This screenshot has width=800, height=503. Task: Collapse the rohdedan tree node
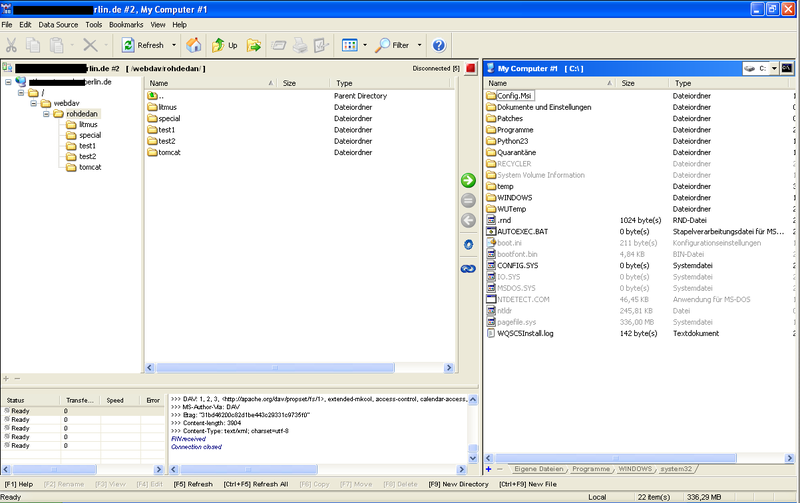point(46,114)
